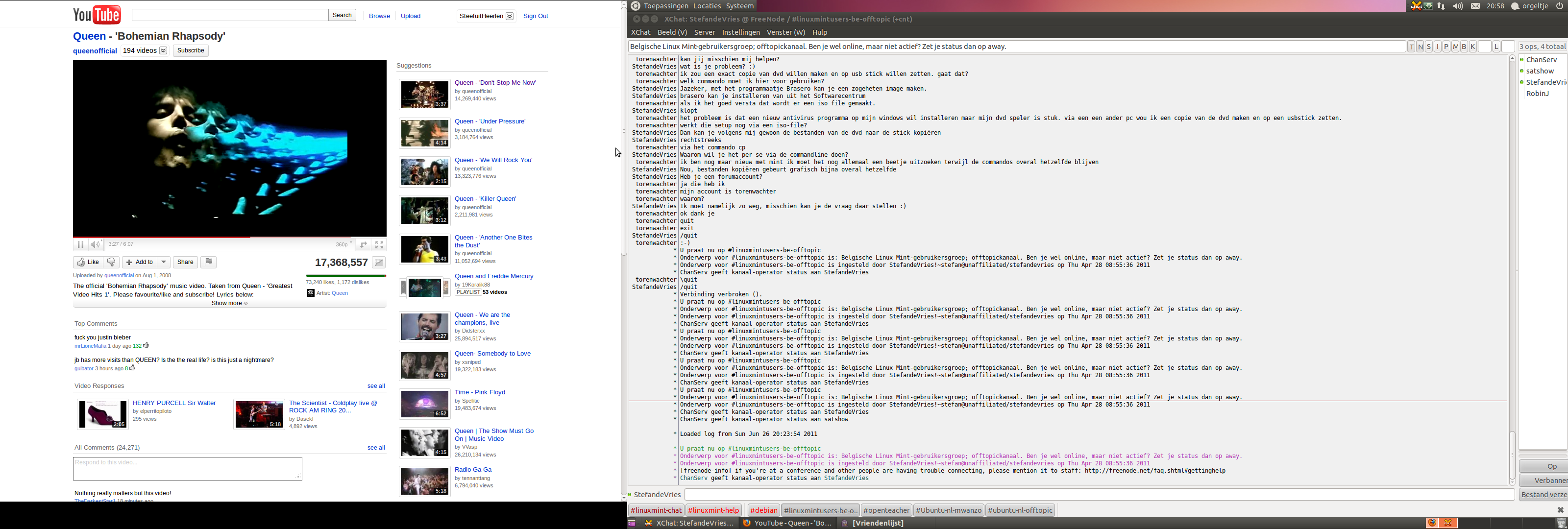Open the Instellingen menu
The height and width of the screenshot is (529, 1568).
(x=741, y=33)
